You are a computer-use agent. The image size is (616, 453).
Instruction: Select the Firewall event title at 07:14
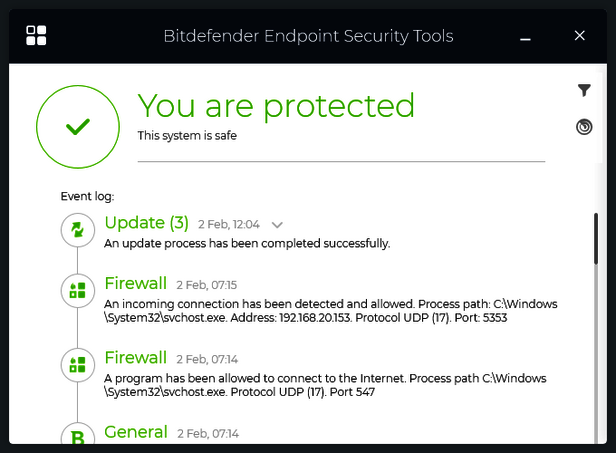point(136,358)
